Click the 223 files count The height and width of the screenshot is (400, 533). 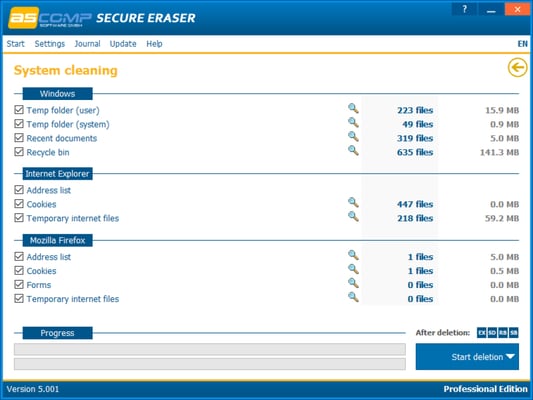point(415,110)
